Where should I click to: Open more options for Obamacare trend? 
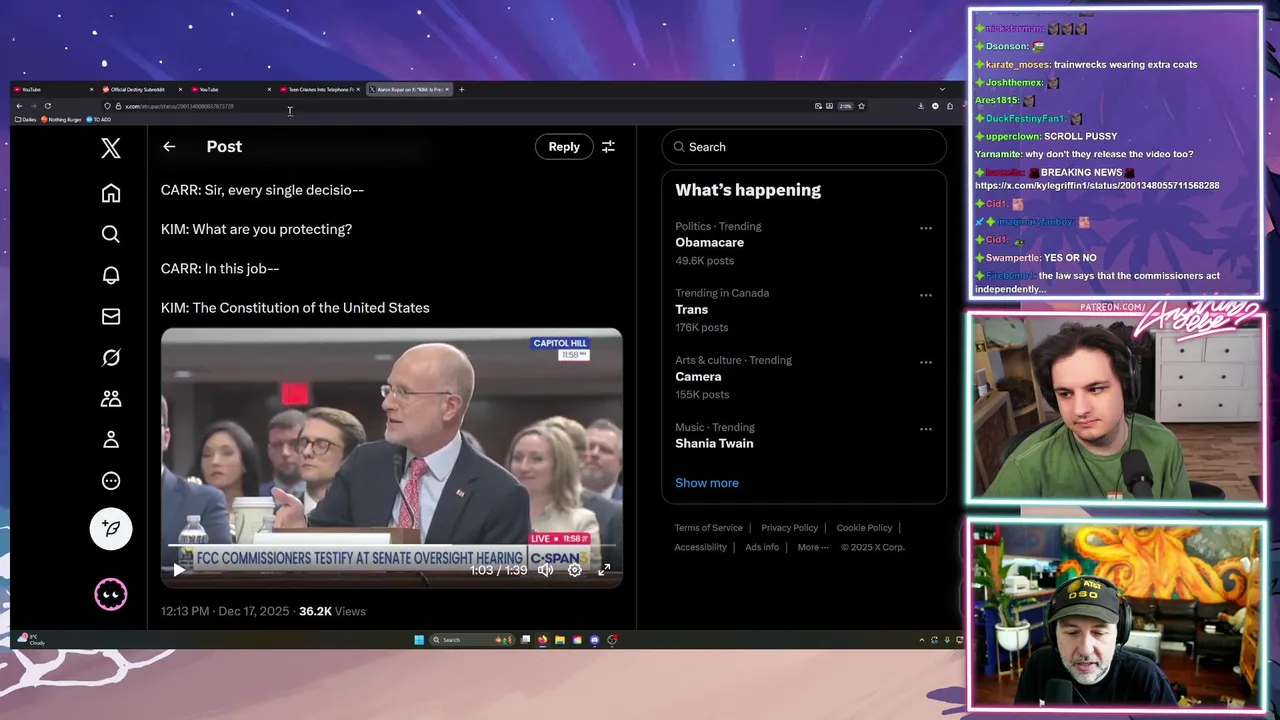926,228
